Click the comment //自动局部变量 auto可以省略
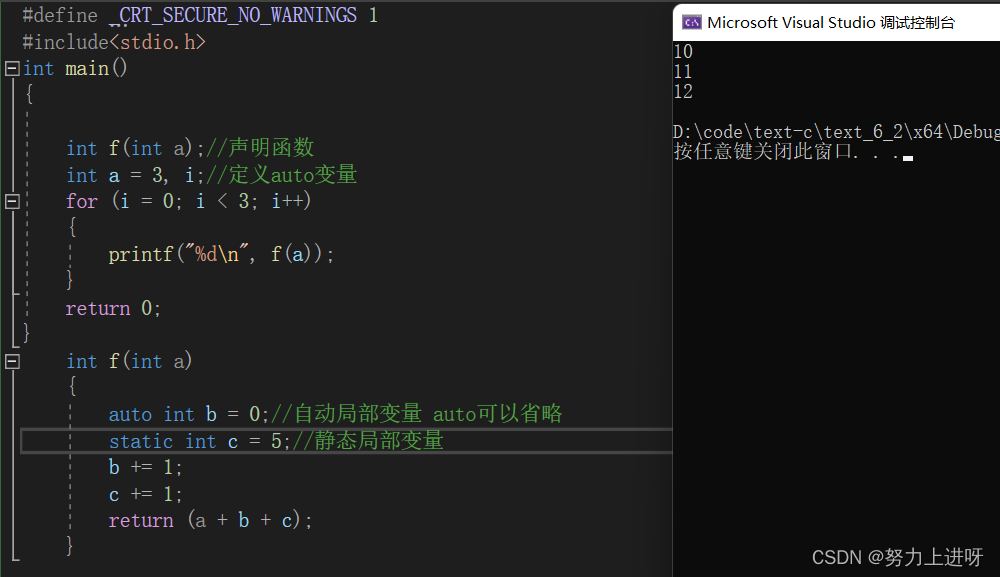Viewport: 1000px width, 577px height. (x=416, y=414)
